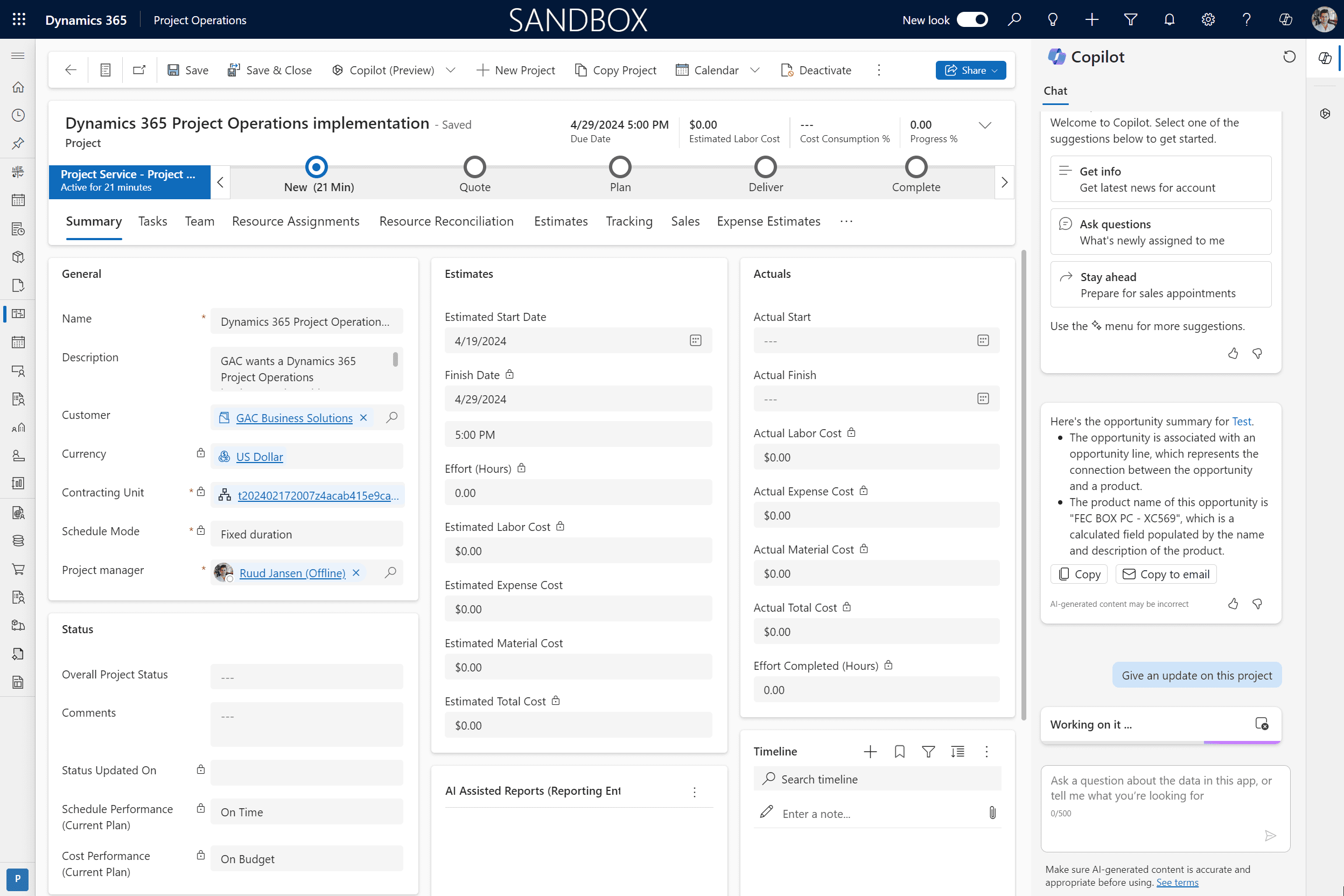This screenshot has height=896, width=1344.
Task: Open the settings gear
Action: [1208, 20]
